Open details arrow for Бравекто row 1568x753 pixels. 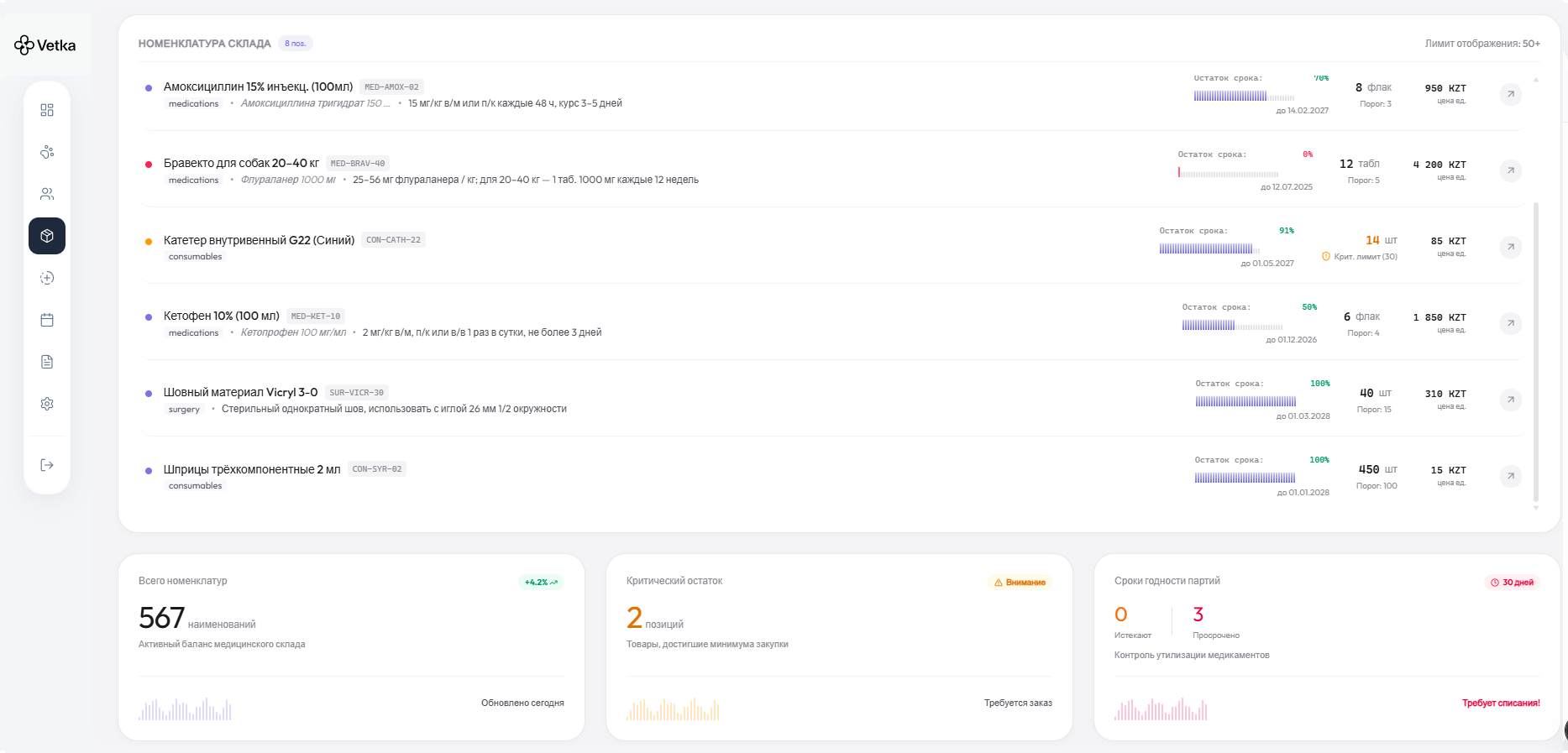(1510, 170)
